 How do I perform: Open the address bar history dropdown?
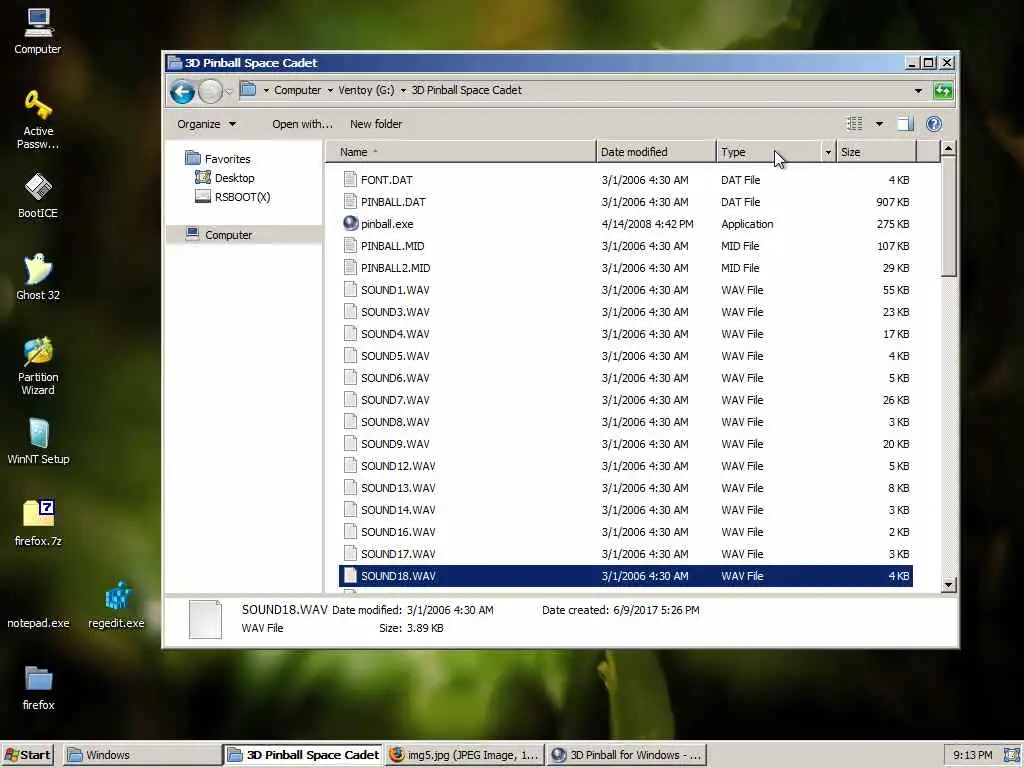pyautogui.click(x=918, y=91)
